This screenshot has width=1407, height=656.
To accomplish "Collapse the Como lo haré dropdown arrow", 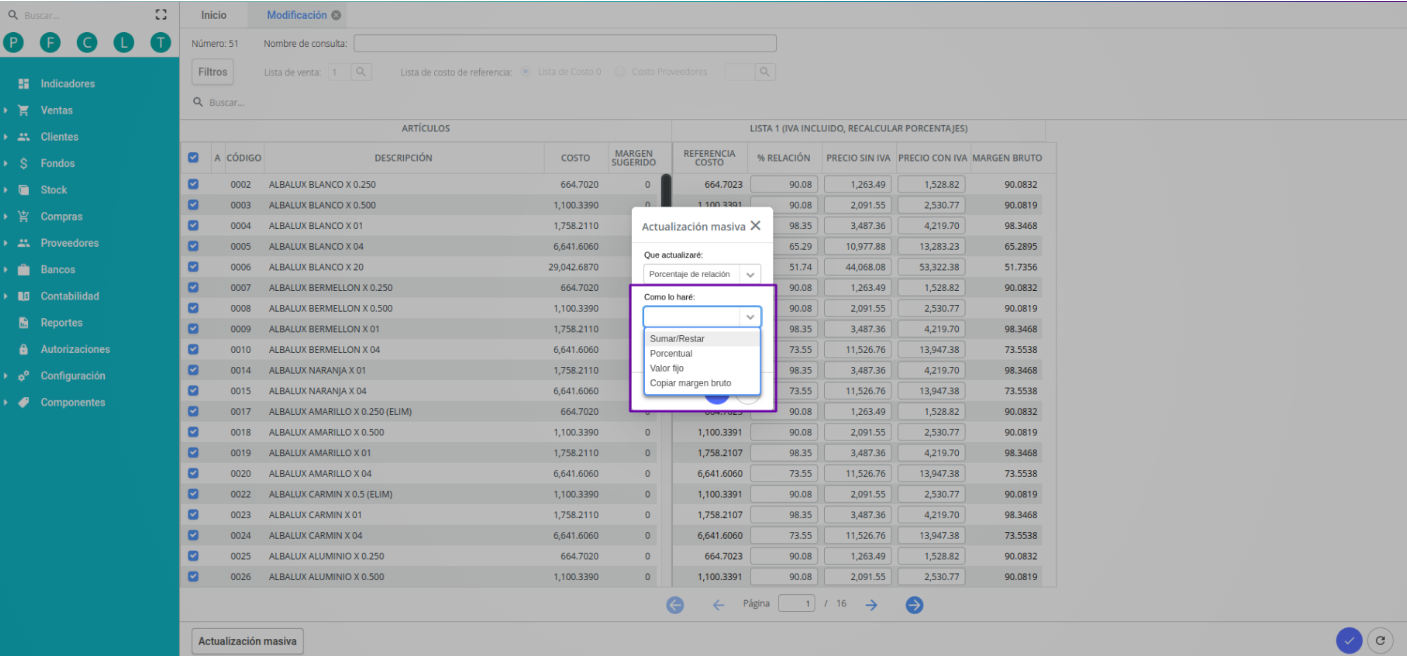I will point(750,317).
